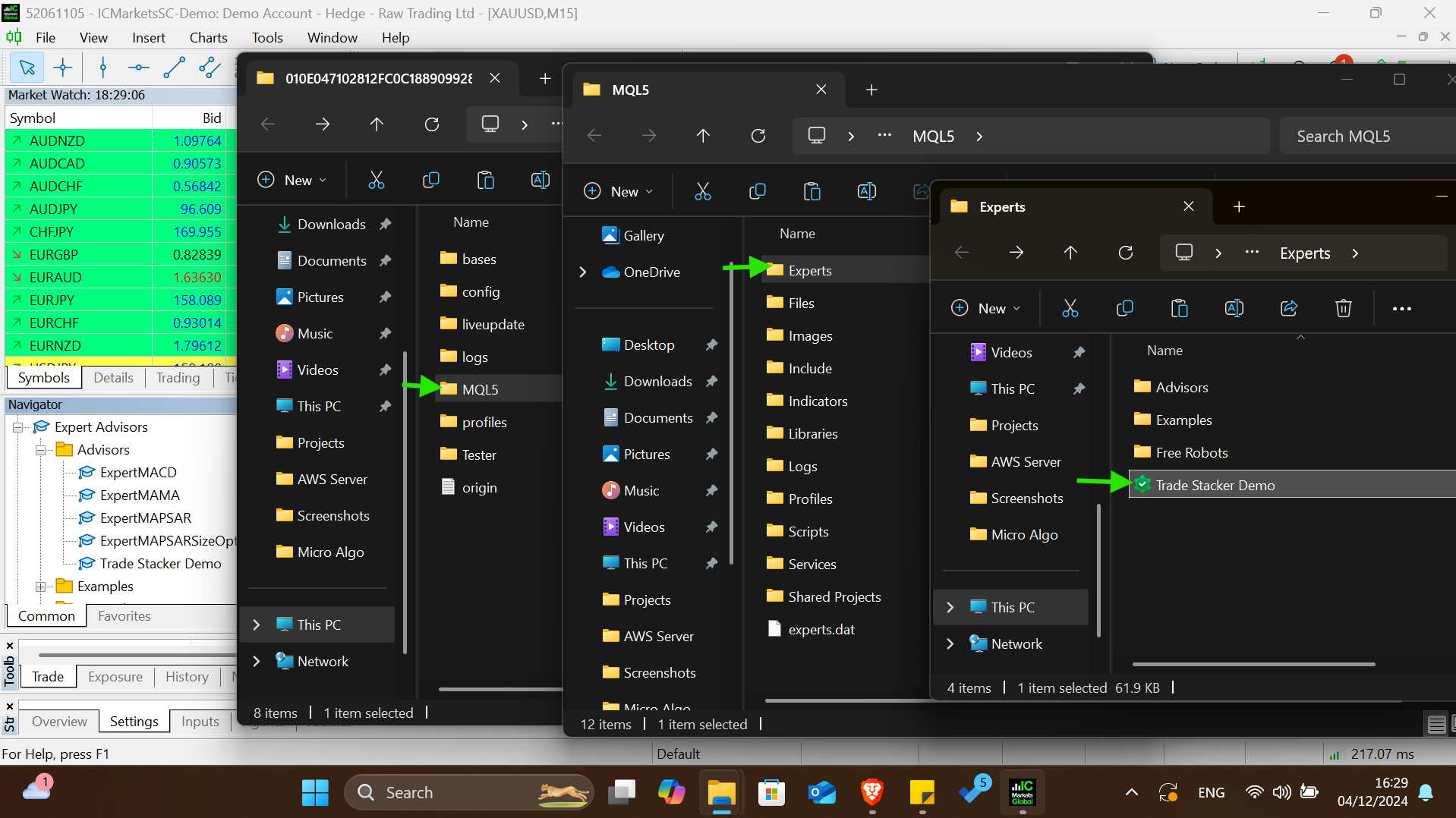1456x818 pixels.
Task: Switch to Exposure tab in Toolbox
Action: 115,676
